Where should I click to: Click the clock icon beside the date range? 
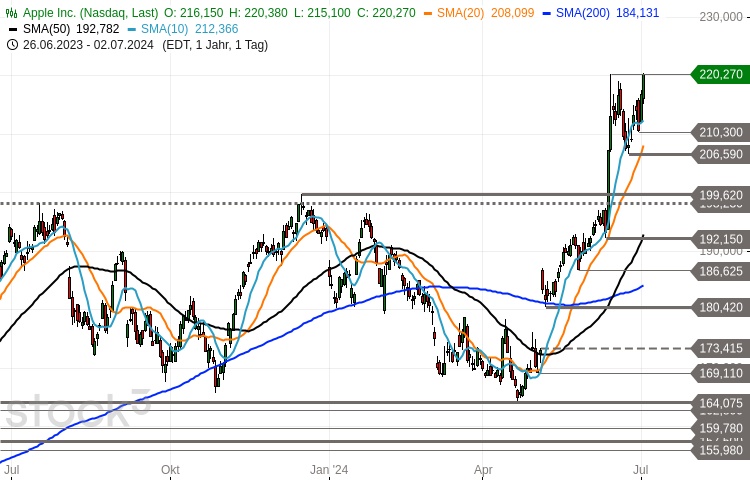pyautogui.click(x=12, y=45)
